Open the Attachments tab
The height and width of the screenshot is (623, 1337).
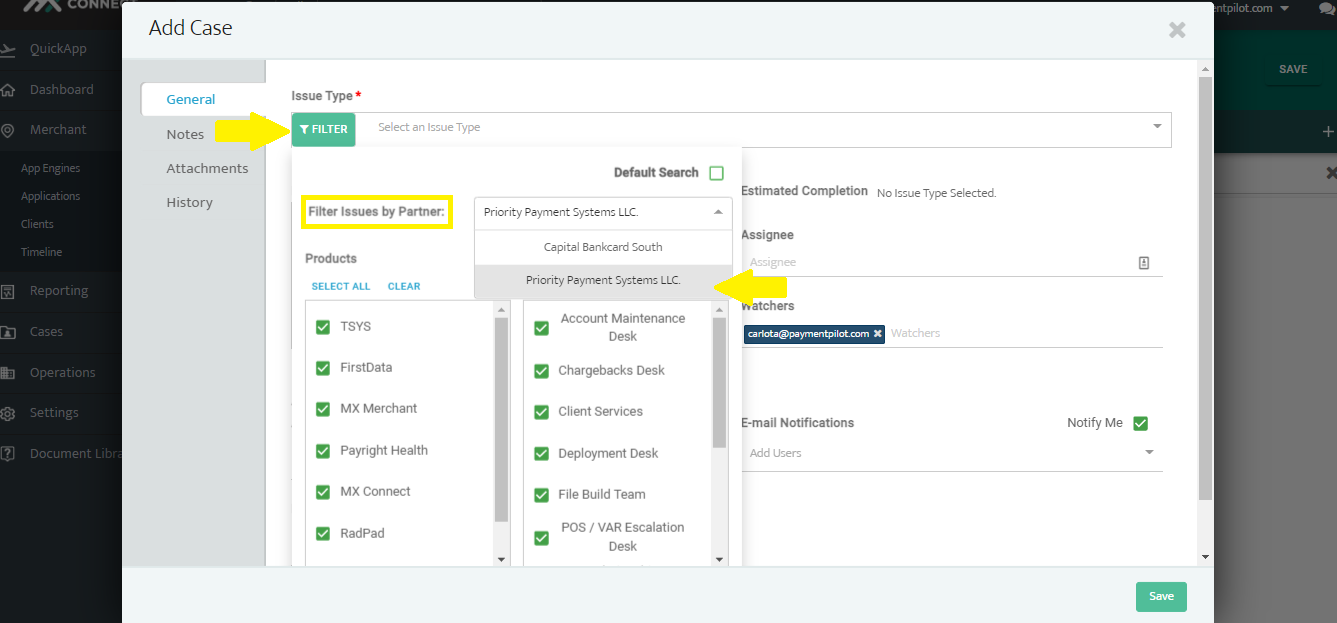tap(207, 168)
